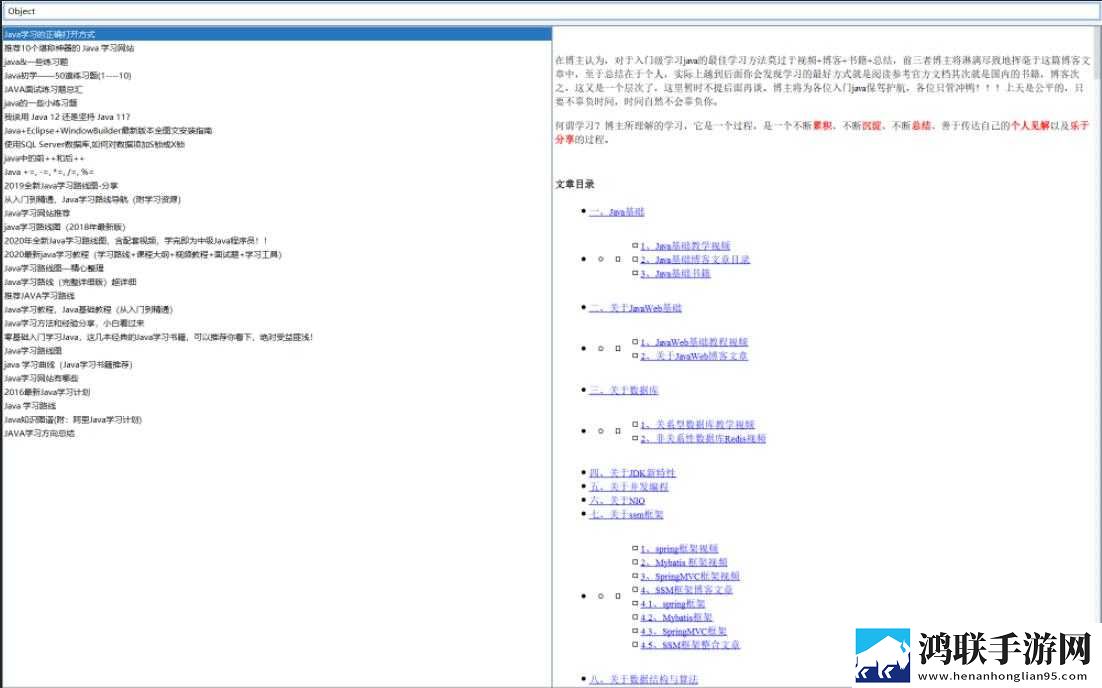
Task: Open link '五、关于并发编程'
Action: (628, 486)
